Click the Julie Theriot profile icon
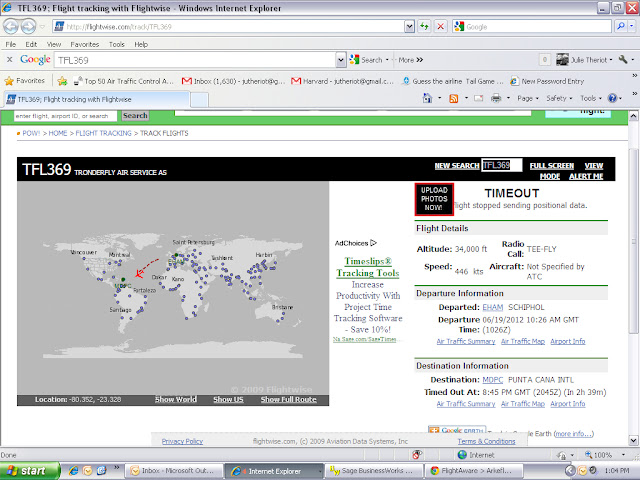The height and width of the screenshot is (480, 640). (x=562, y=60)
